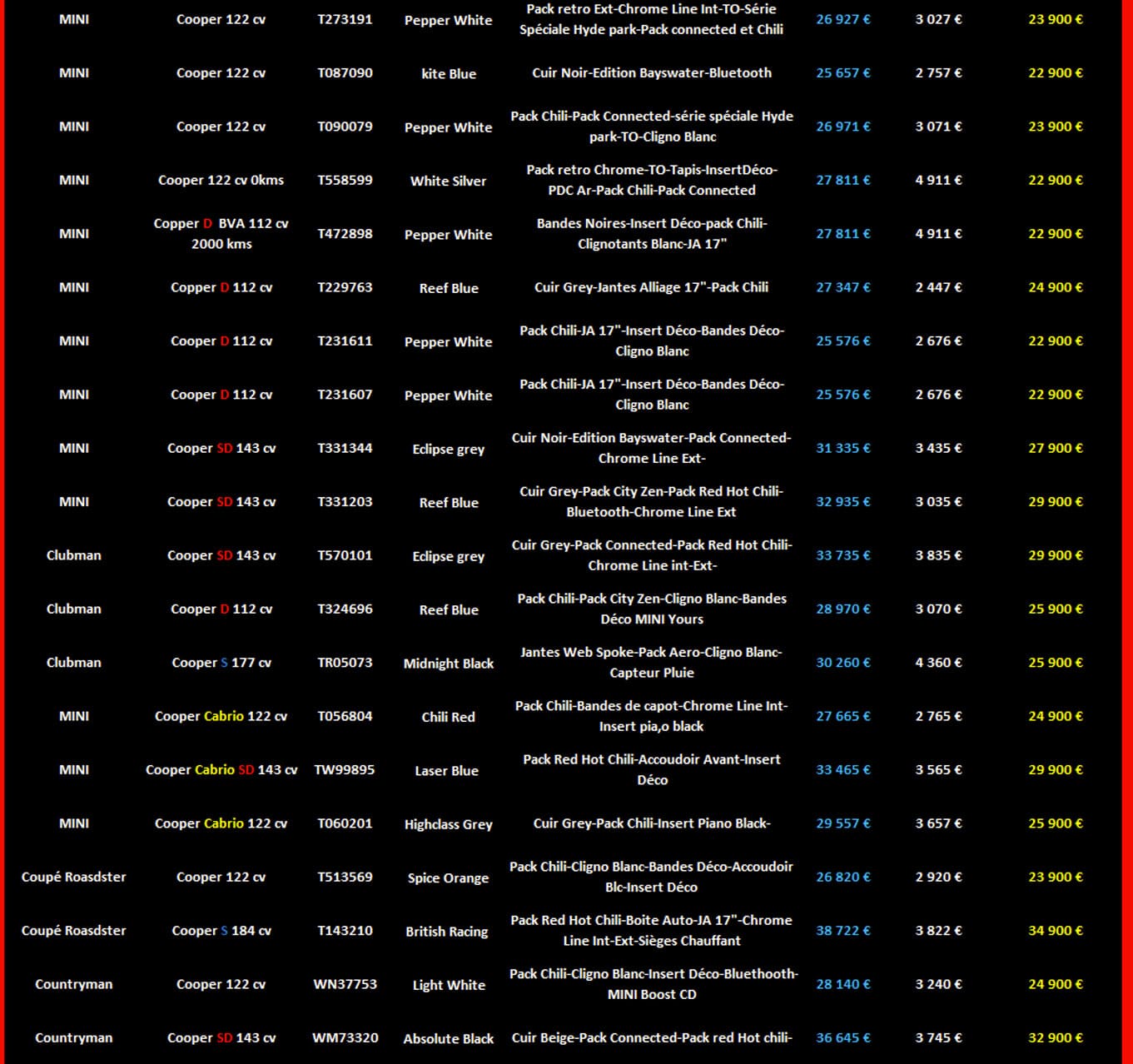Click the 33 465 € price

(842, 770)
